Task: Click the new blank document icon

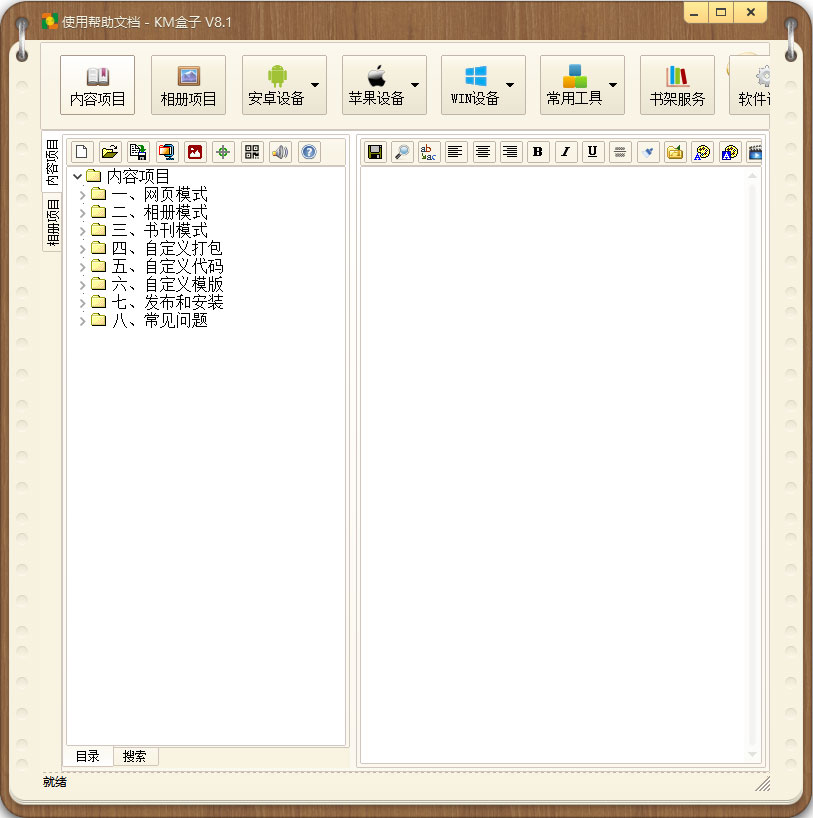Action: pos(82,152)
